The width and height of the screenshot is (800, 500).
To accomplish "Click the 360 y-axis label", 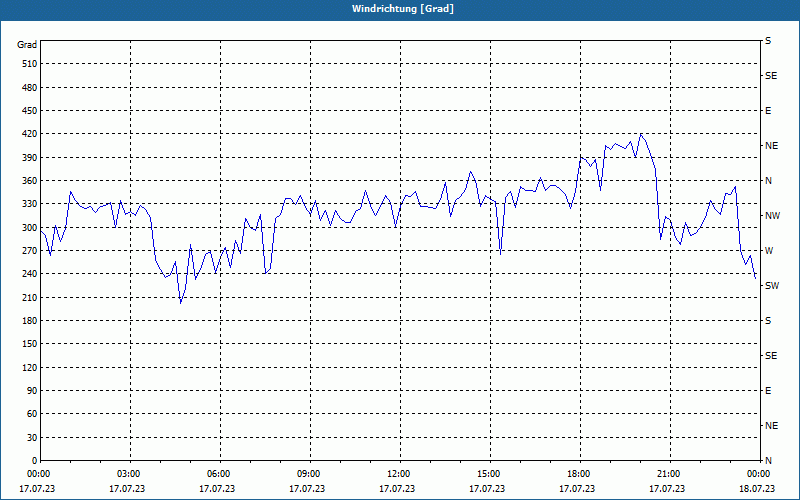I will (30, 181).
